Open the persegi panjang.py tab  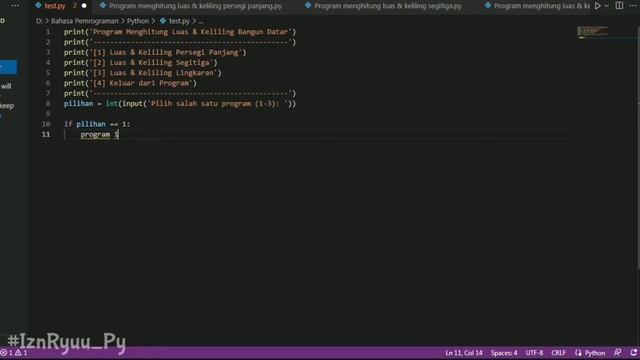coord(195,6)
